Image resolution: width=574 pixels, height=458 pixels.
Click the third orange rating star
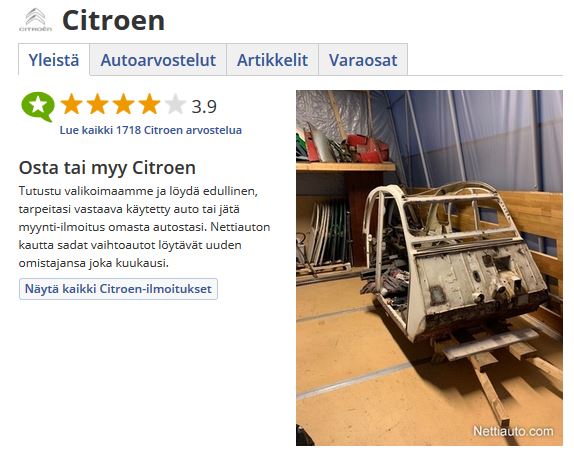(123, 104)
